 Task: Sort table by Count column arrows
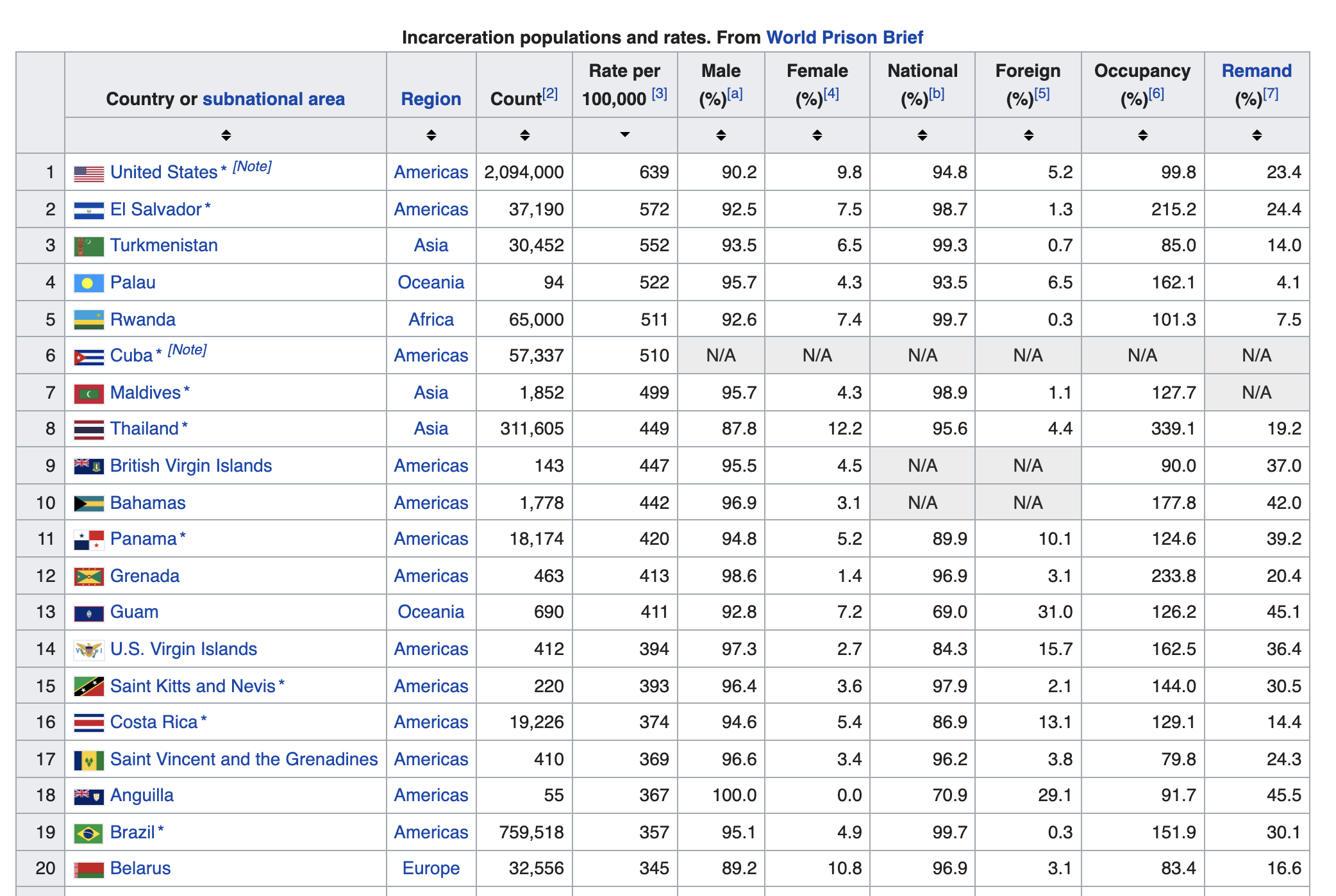tap(524, 135)
